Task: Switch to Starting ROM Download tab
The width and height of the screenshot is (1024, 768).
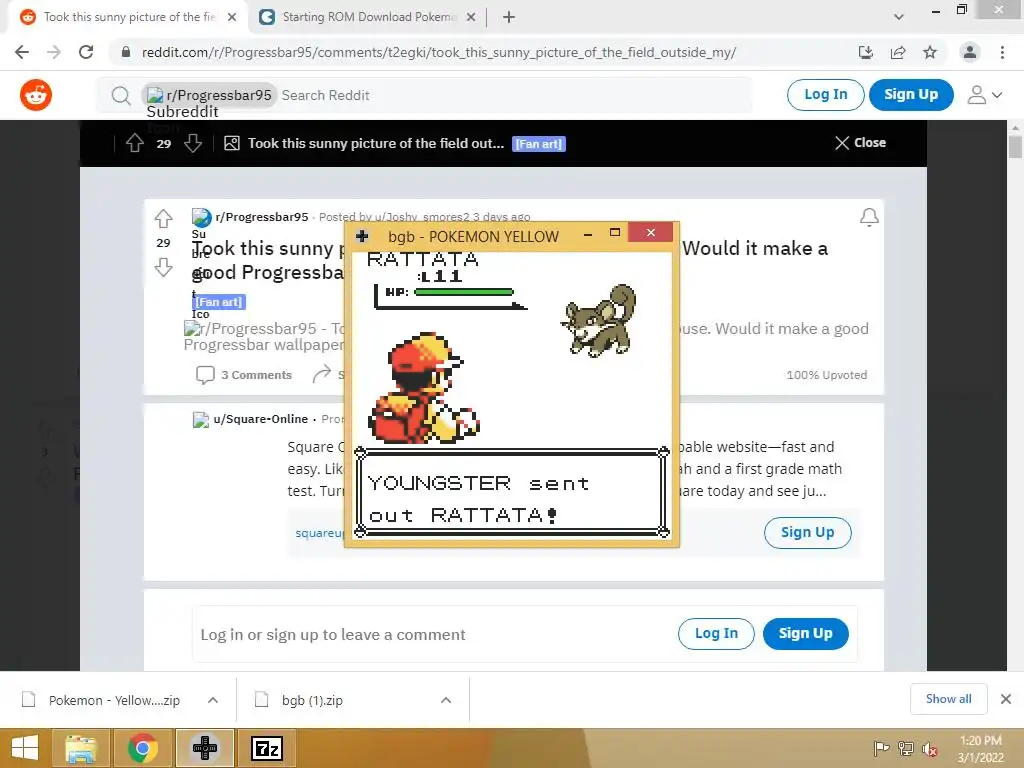Action: click(368, 17)
